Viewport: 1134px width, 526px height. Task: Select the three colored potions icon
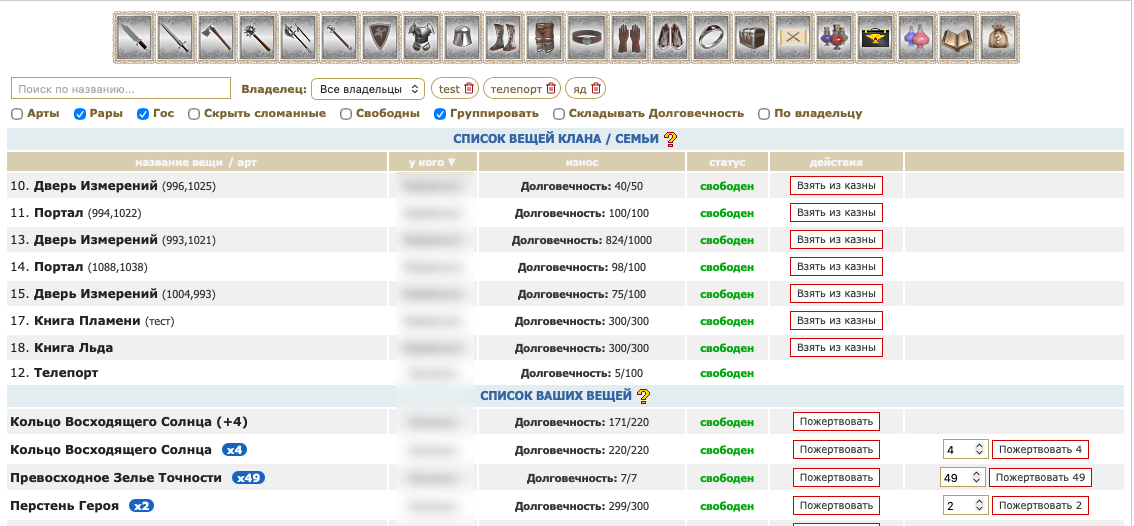(835, 38)
